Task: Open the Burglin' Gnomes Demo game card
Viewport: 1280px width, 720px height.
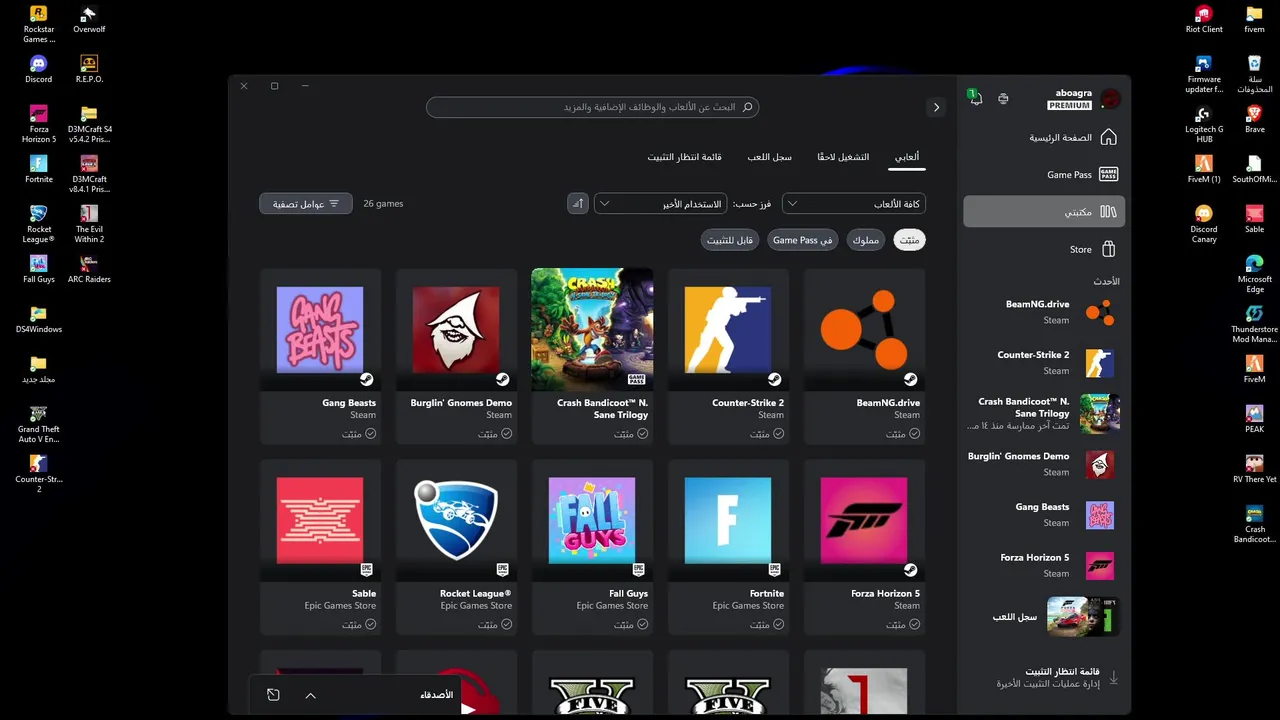Action: pos(456,356)
